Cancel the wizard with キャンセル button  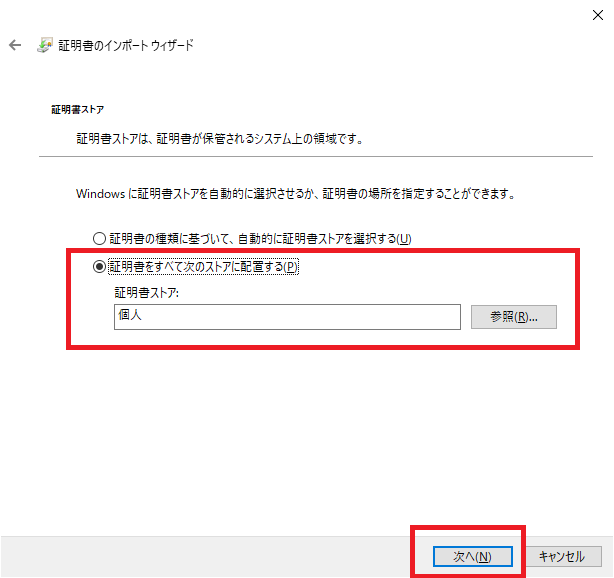(562, 556)
